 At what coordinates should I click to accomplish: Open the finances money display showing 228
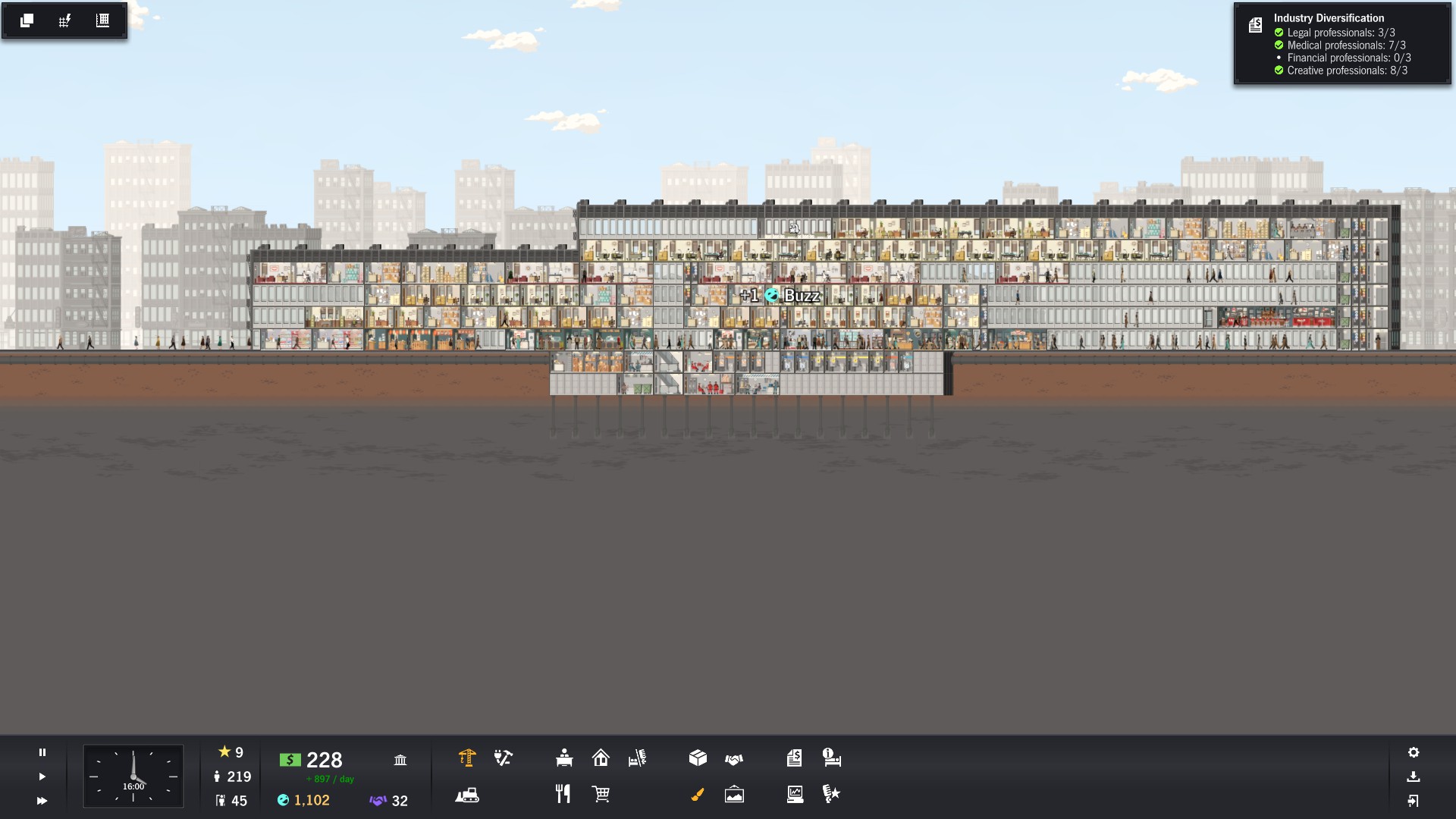coord(311,760)
